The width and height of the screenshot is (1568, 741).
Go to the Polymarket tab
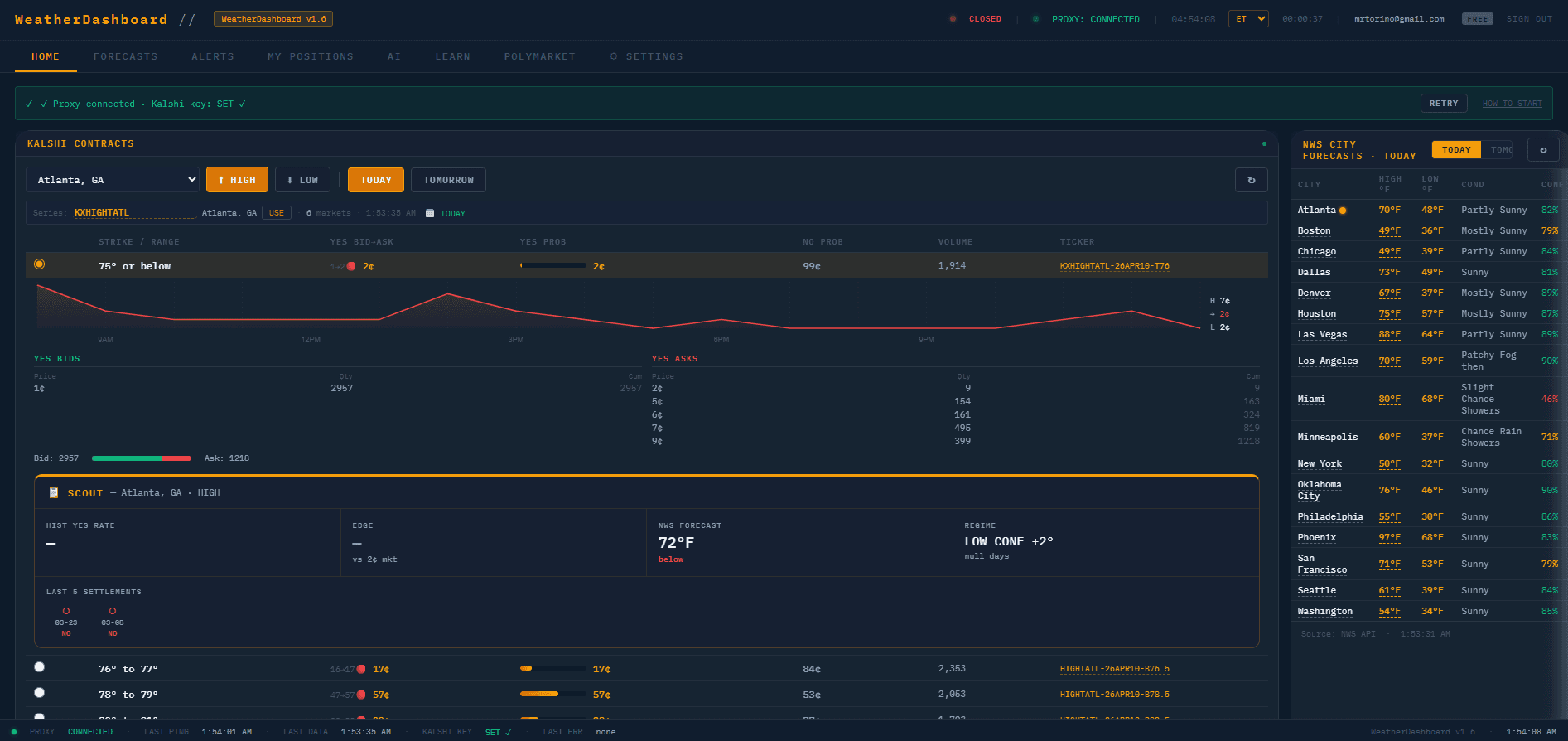click(x=539, y=56)
